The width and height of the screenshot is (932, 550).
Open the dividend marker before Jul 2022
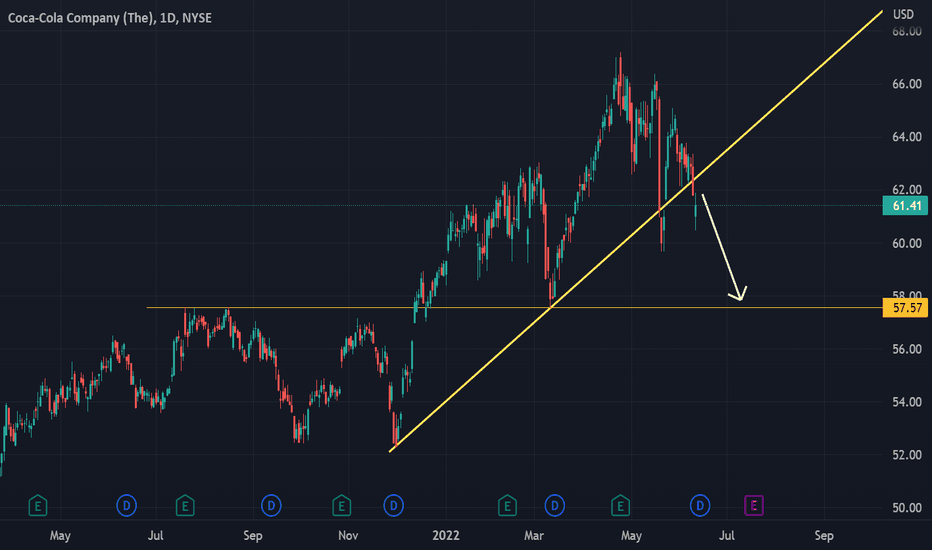point(700,506)
